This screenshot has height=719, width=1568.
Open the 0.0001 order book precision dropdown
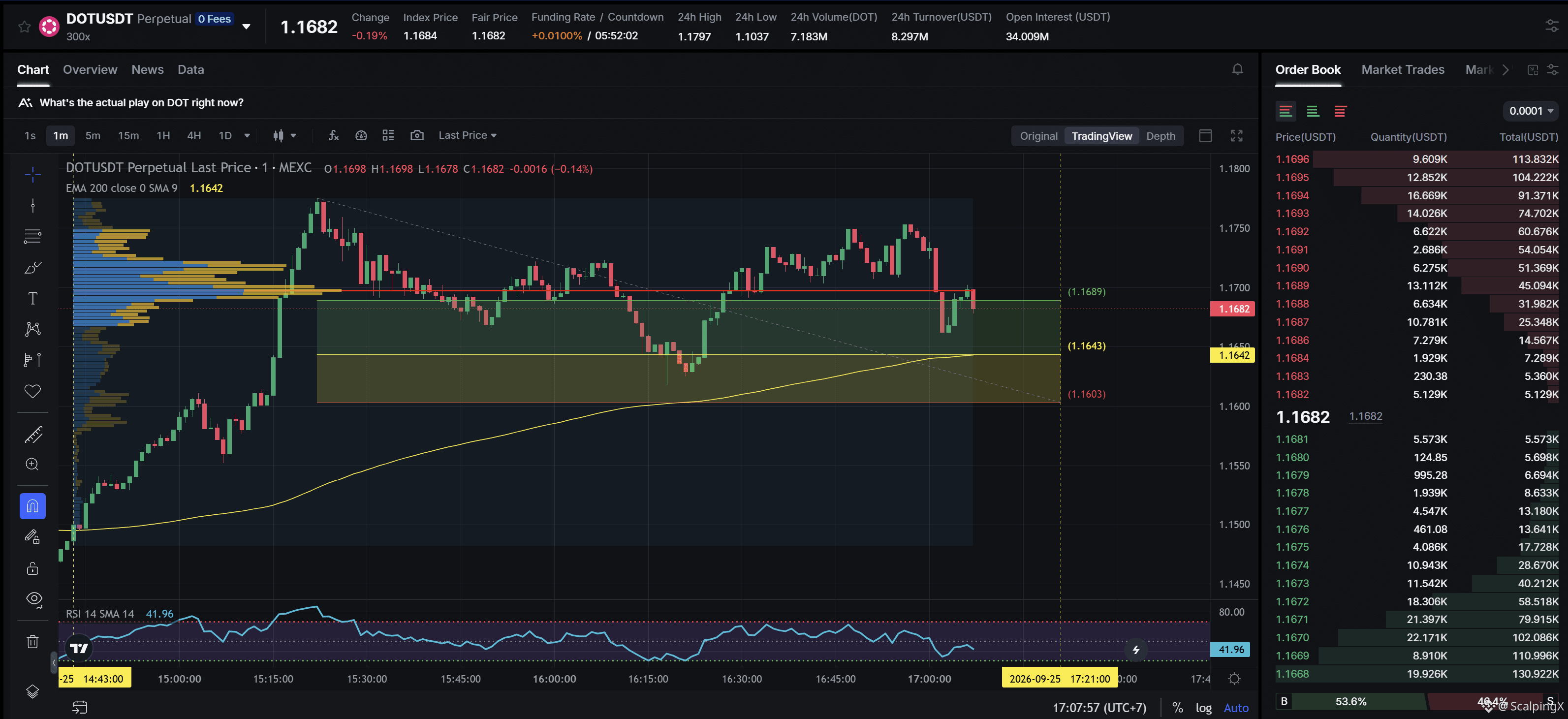[x=1531, y=111]
